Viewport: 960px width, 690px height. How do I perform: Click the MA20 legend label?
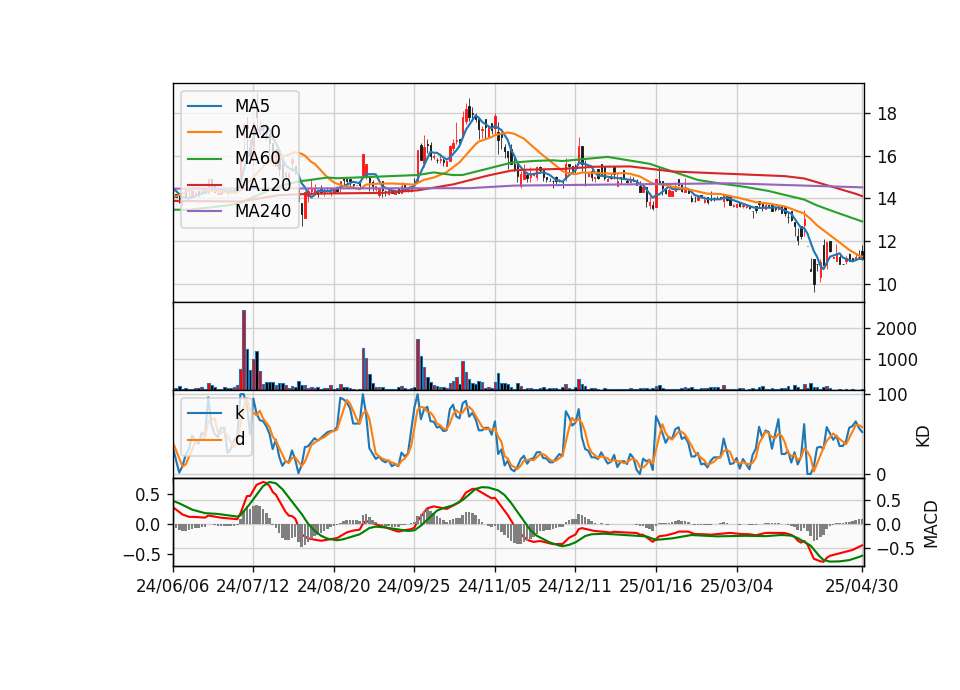(x=257, y=132)
